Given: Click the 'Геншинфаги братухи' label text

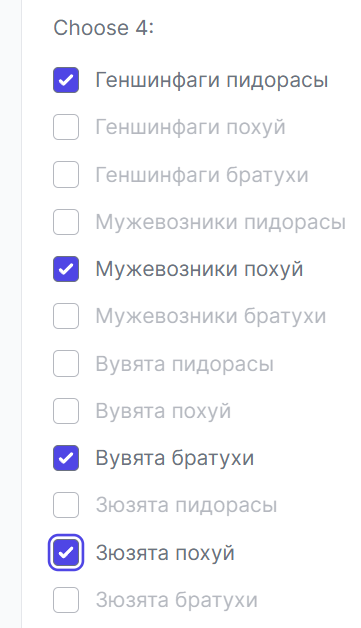Looking at the screenshot, I should click(202, 175).
